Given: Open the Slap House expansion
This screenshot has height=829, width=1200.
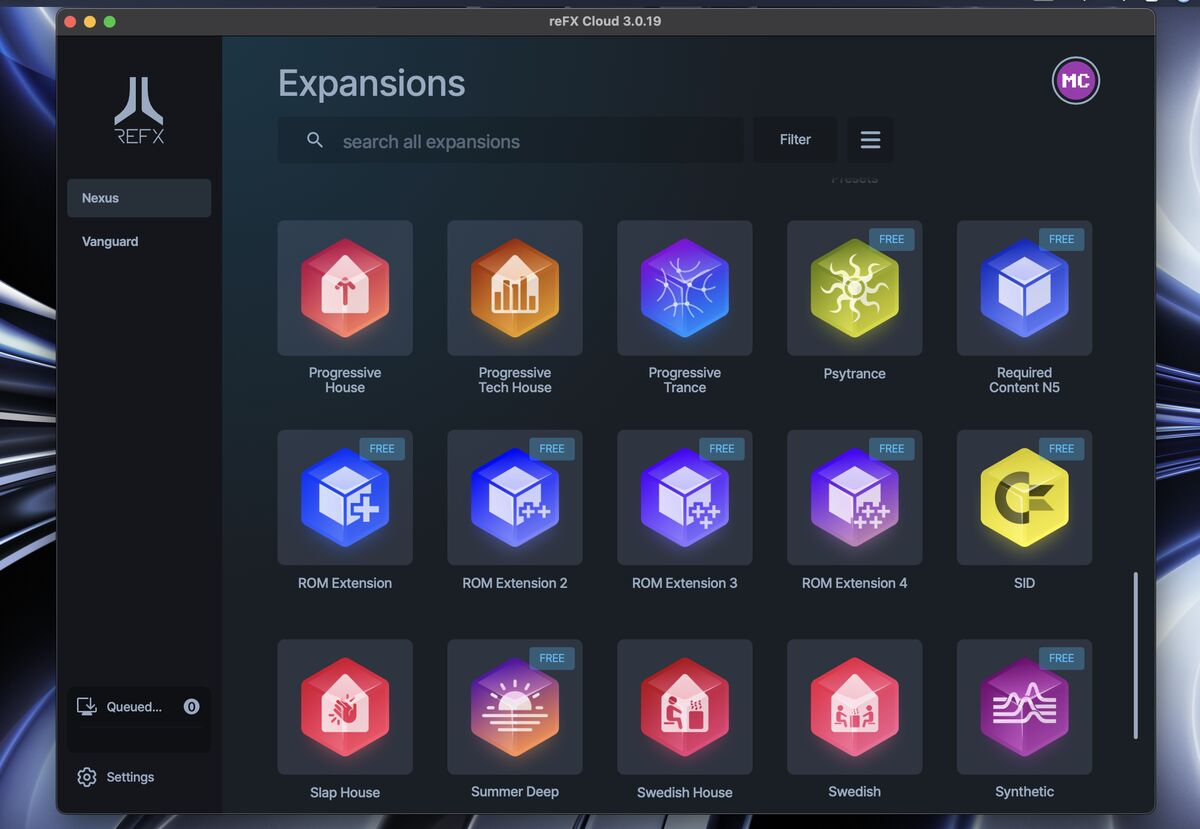Looking at the screenshot, I should [344, 707].
